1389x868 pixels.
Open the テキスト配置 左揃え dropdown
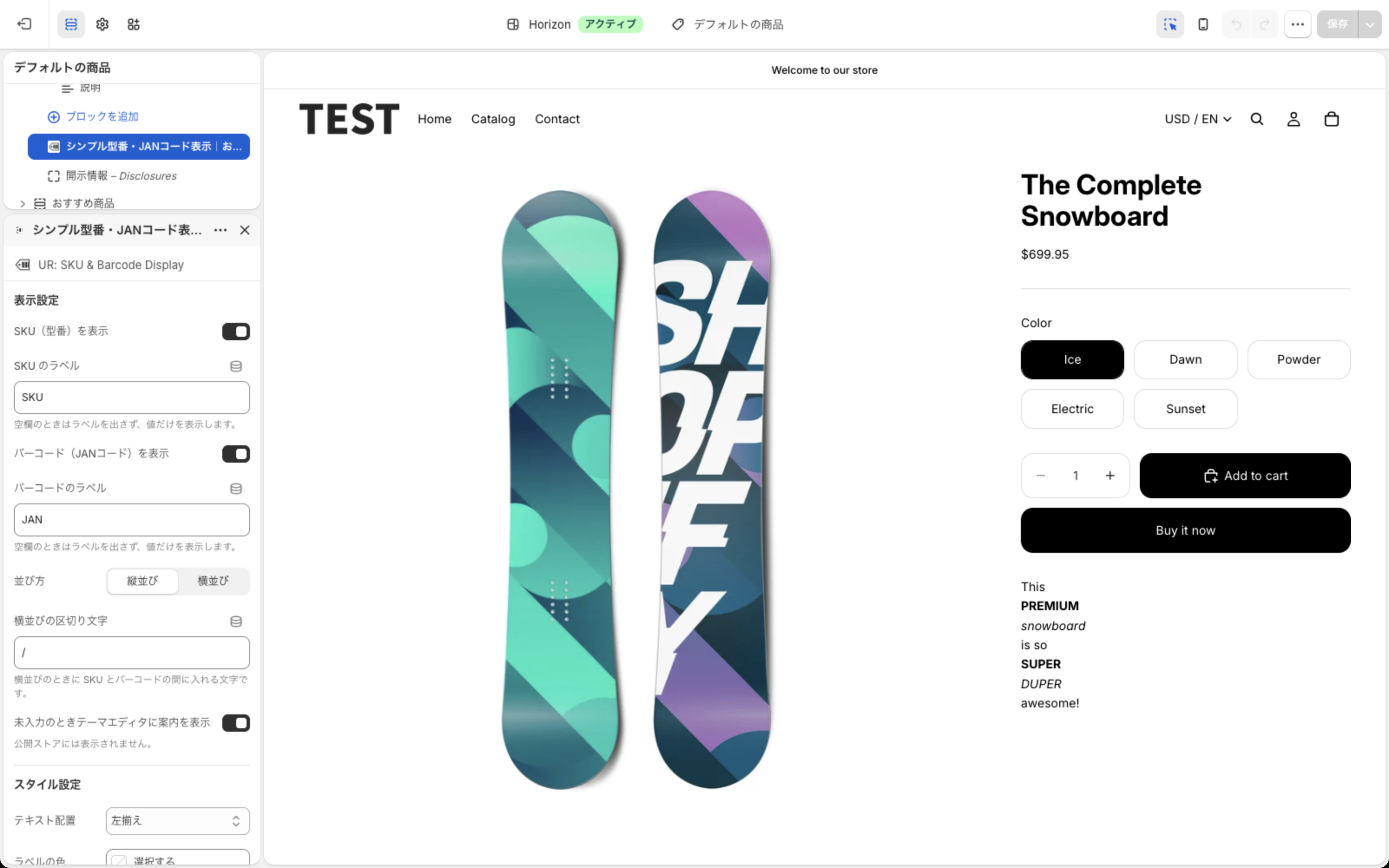click(178, 821)
